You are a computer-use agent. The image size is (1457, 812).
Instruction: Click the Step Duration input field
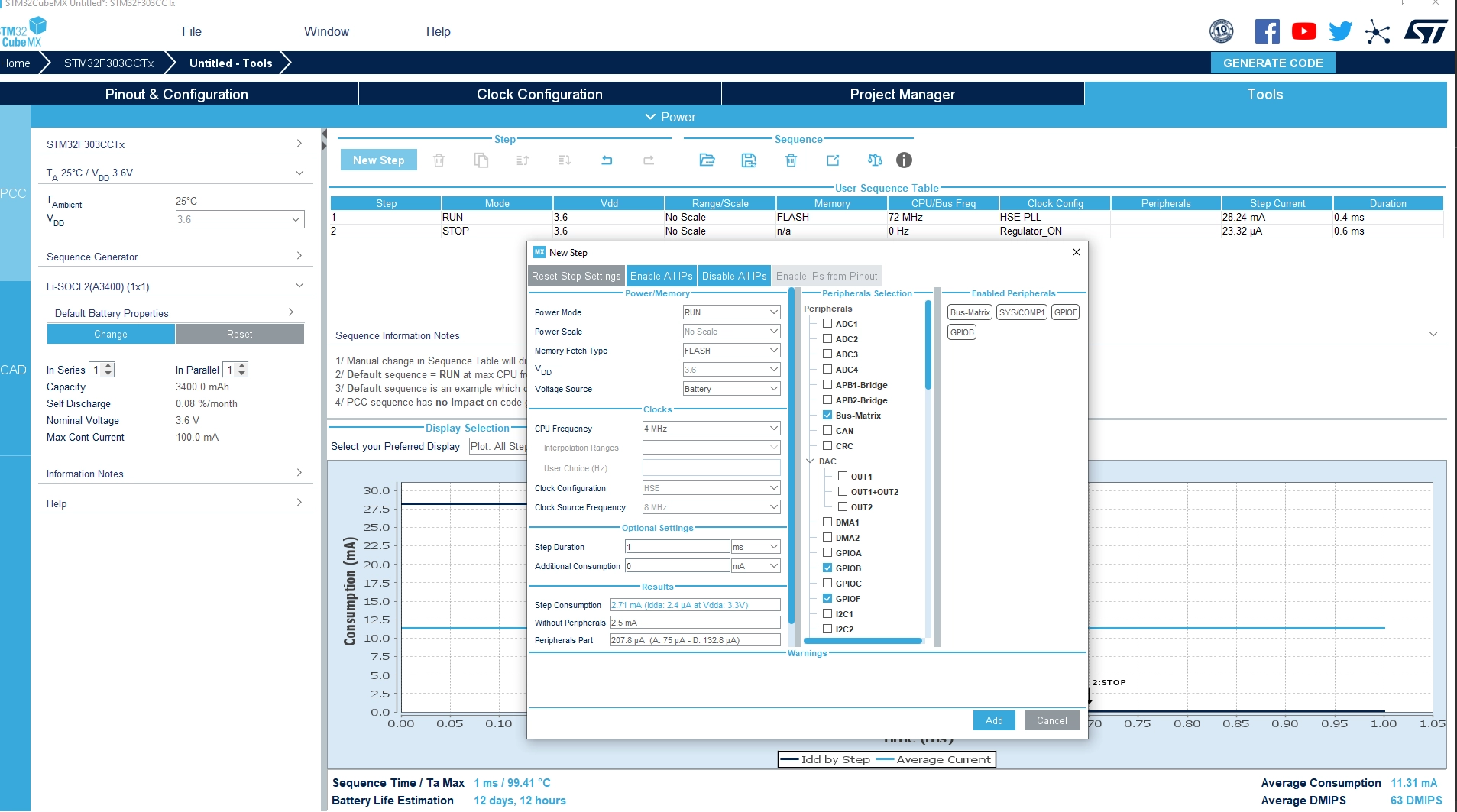tap(678, 547)
